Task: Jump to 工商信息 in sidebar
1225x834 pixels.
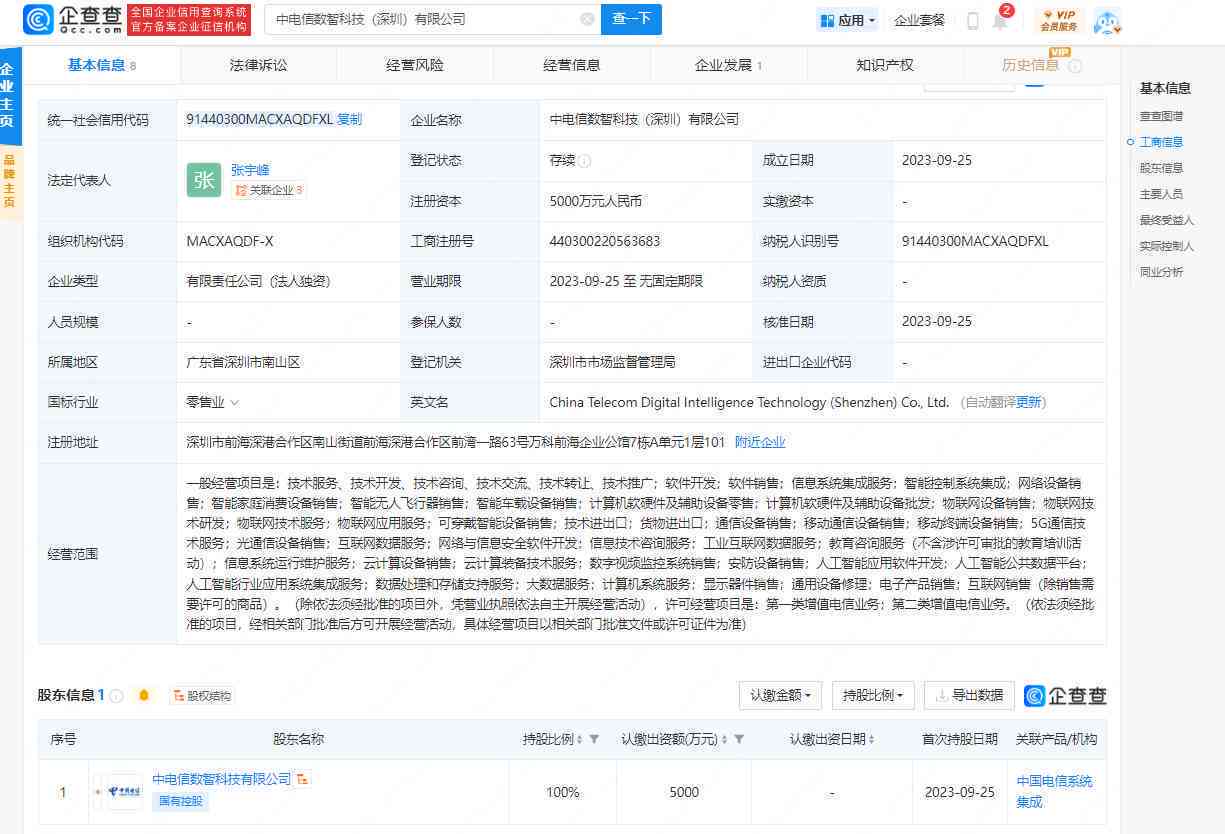Action: 1161,142
